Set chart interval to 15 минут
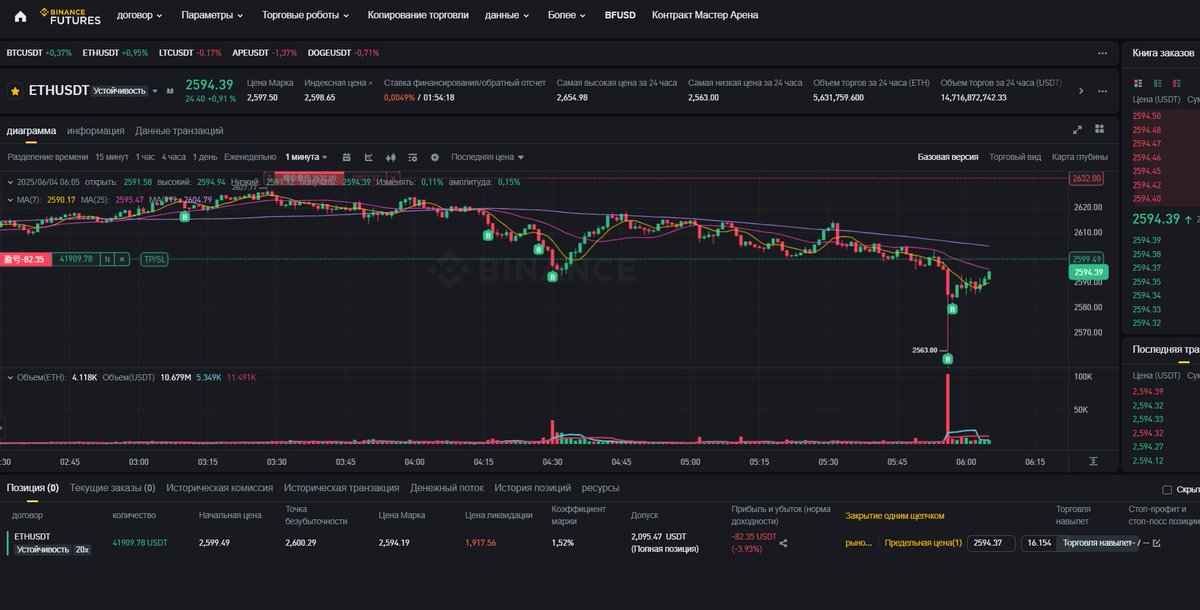The height and width of the screenshot is (610, 1200). click(x=112, y=157)
